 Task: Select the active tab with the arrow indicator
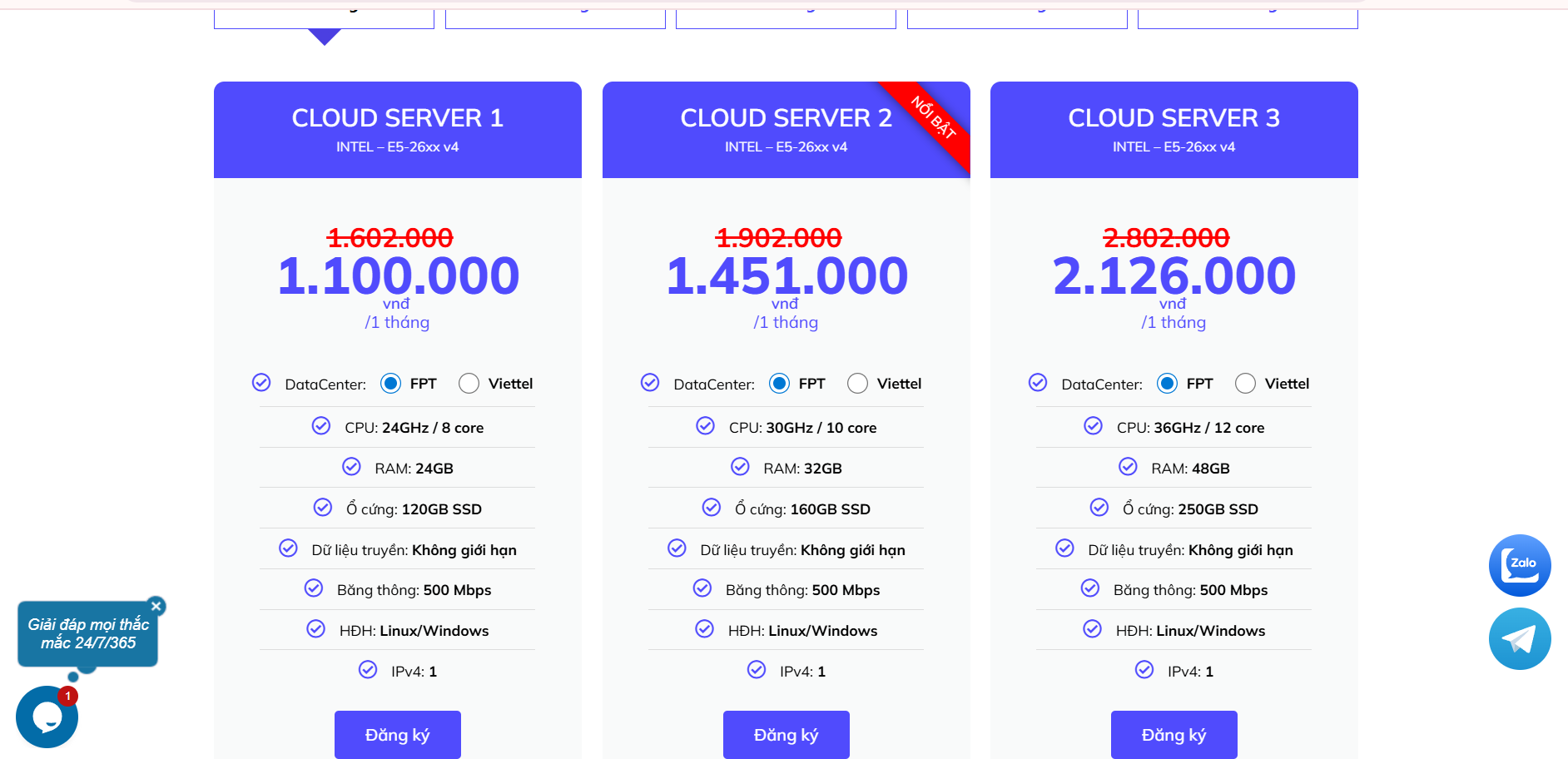pos(324,17)
